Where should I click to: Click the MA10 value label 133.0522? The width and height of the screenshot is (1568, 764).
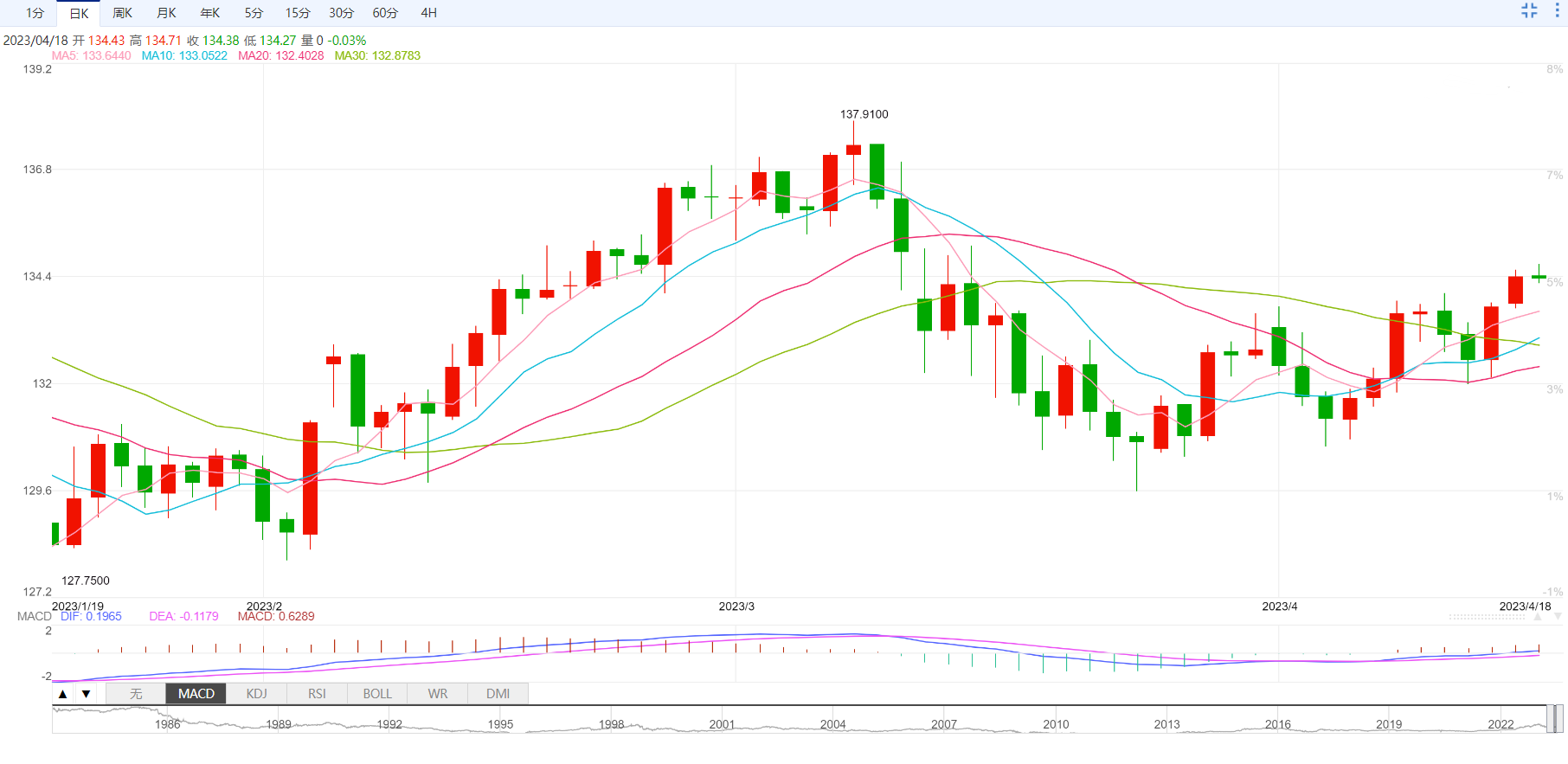pyautogui.click(x=184, y=55)
